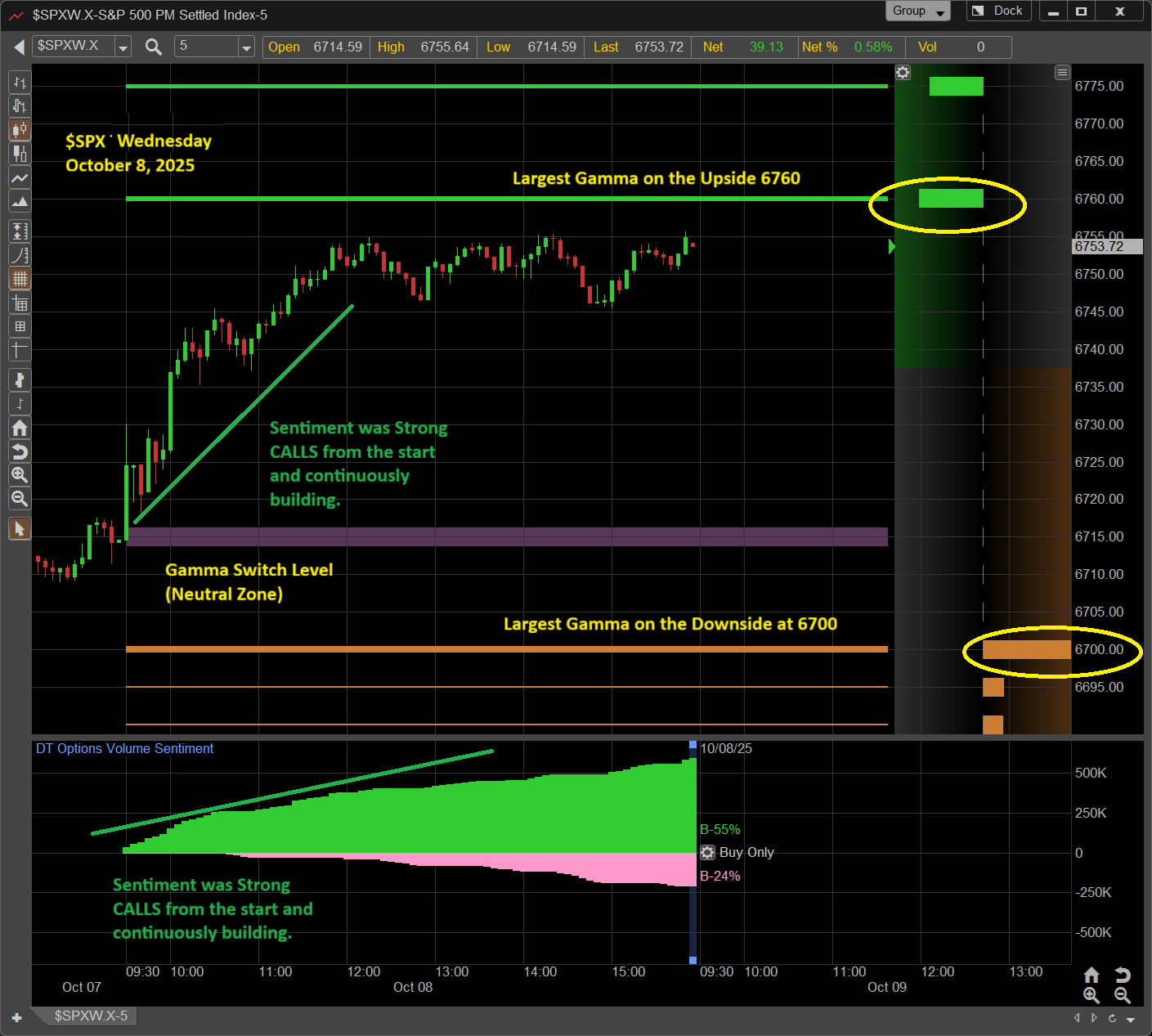Toggle the candlestick chart mode button

coord(20,130)
